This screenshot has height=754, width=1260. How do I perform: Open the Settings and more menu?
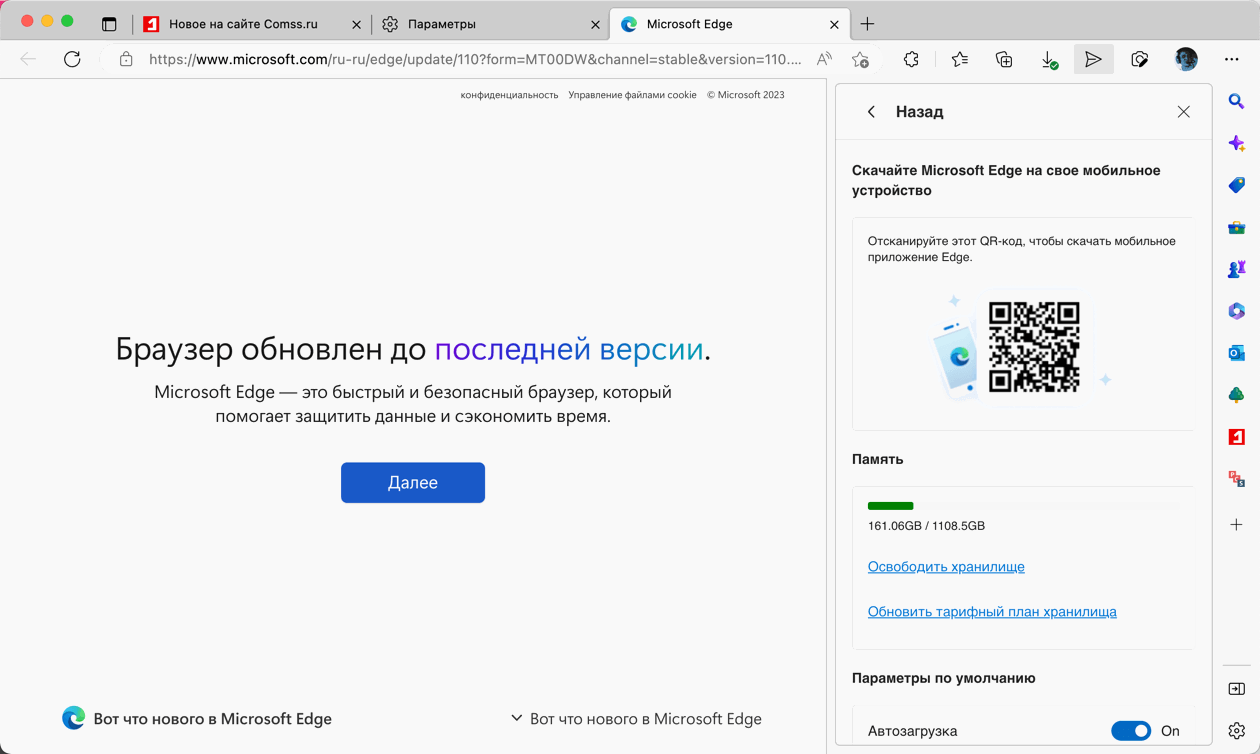point(1232,59)
